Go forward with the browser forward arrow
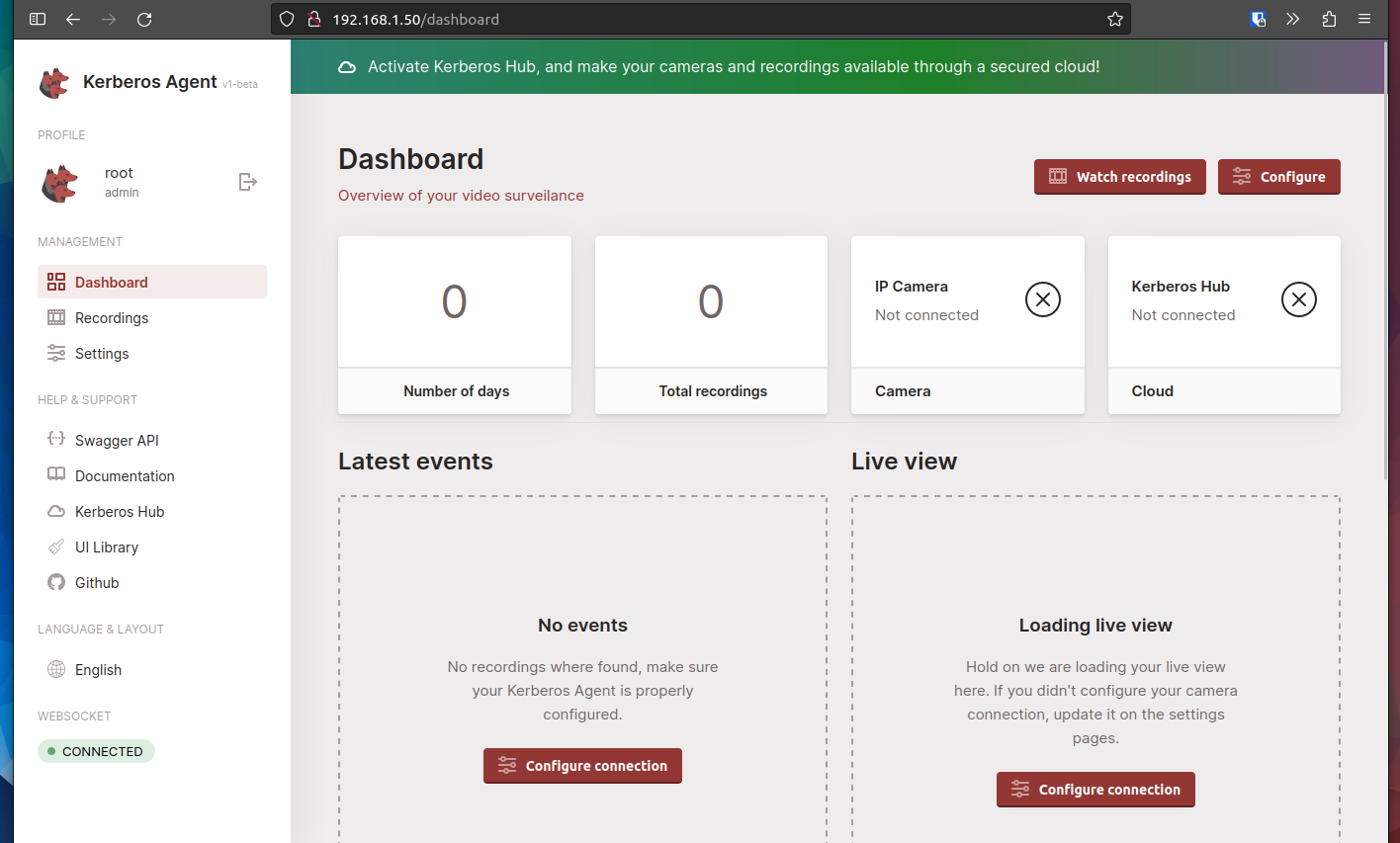The width and height of the screenshot is (1400, 843). (109, 19)
